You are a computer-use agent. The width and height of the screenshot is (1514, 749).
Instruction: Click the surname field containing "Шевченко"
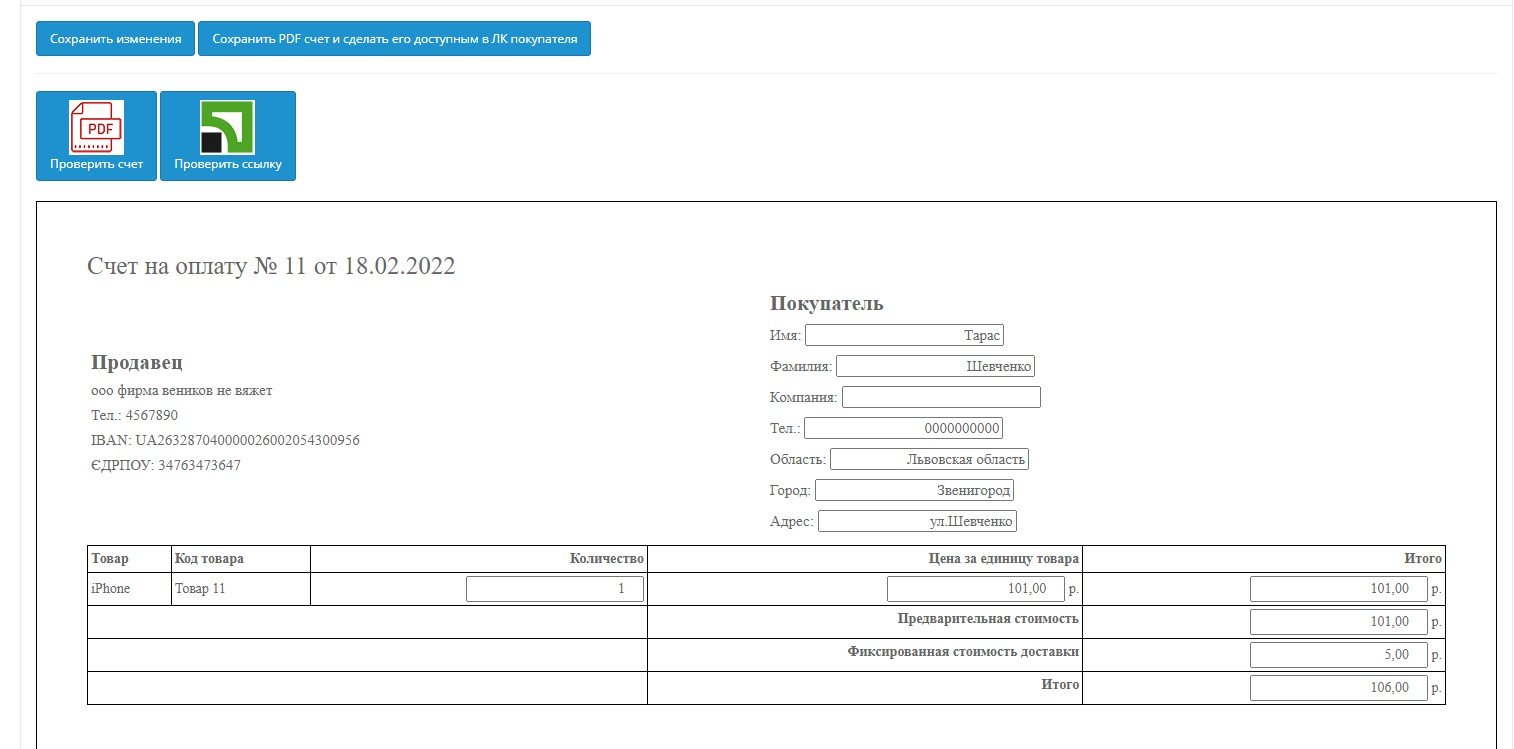click(x=934, y=367)
